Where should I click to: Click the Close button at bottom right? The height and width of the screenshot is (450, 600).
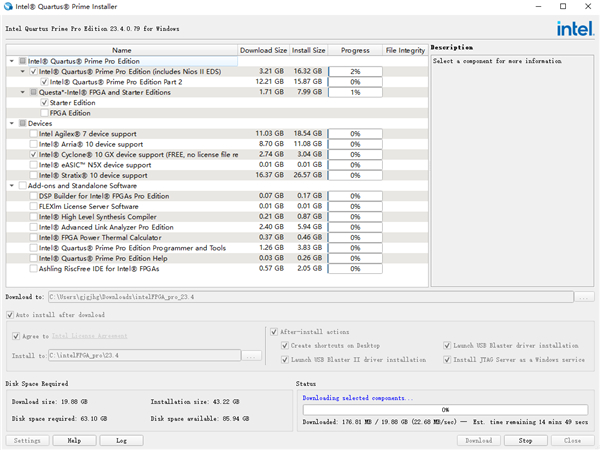click(572, 440)
